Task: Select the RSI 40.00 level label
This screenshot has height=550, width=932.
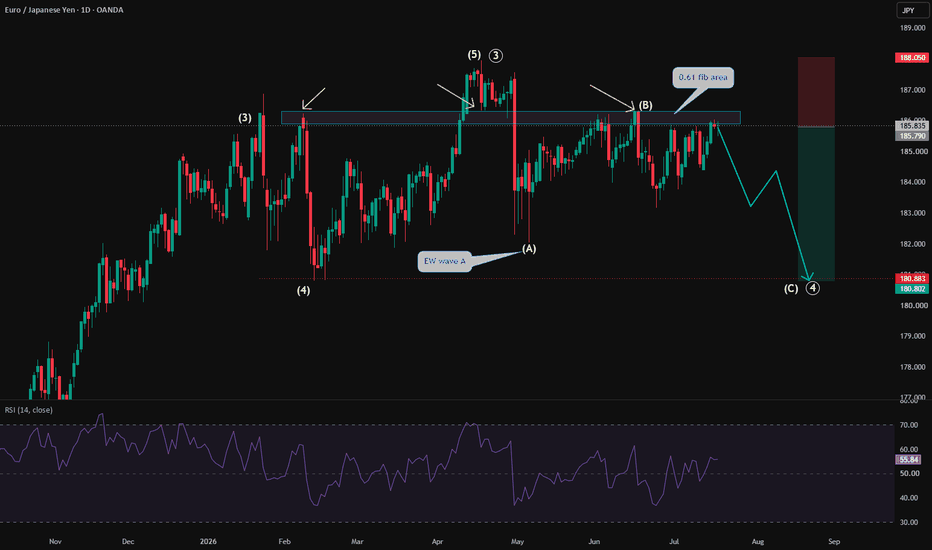Action: click(909, 498)
